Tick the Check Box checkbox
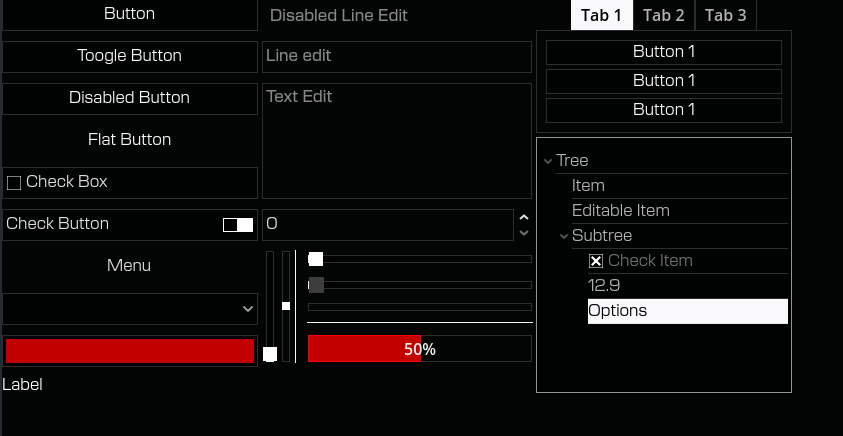Image resolution: width=843 pixels, height=436 pixels. [14, 183]
